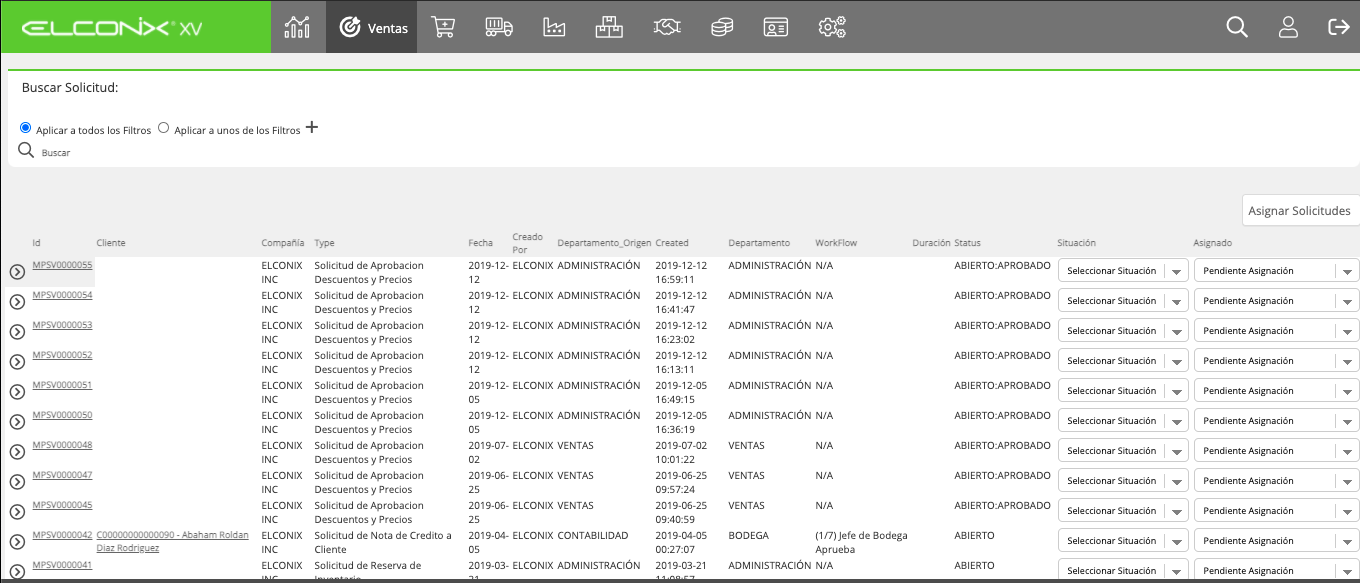Click the logout exit icon
This screenshot has width=1360, height=583.
[x=1339, y=27]
